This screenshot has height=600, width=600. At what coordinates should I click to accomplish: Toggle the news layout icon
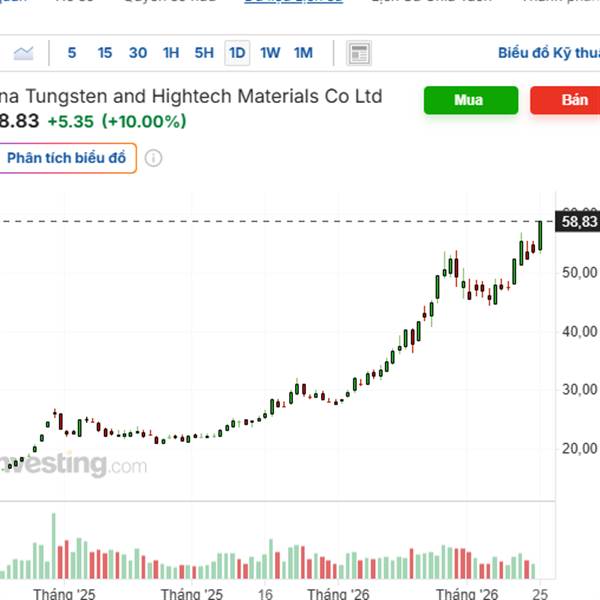(x=359, y=53)
